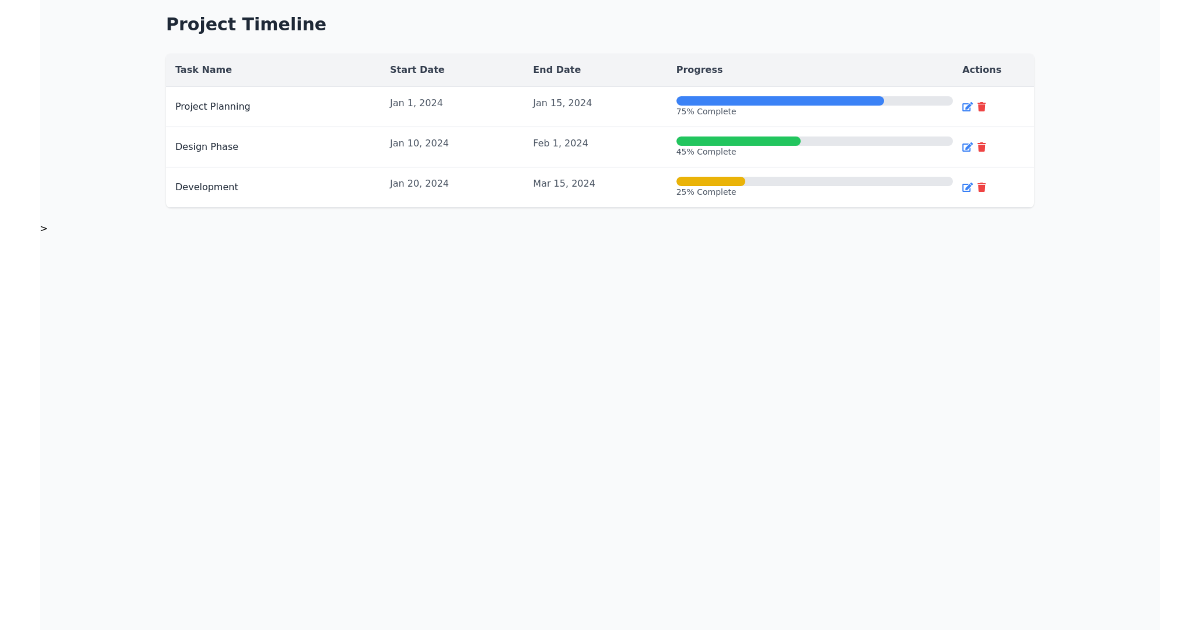This screenshot has width=1200, height=630.
Task: Click the chevron arrow at screen left edge
Action: (43, 229)
